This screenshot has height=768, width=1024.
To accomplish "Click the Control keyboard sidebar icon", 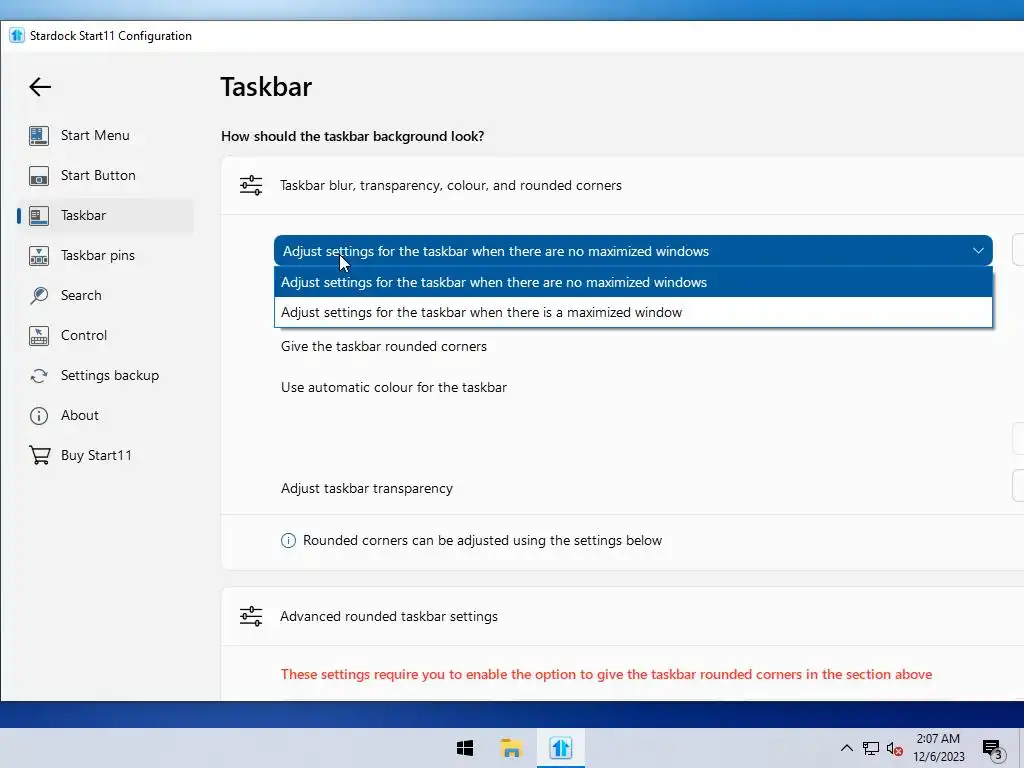I will (x=39, y=336).
